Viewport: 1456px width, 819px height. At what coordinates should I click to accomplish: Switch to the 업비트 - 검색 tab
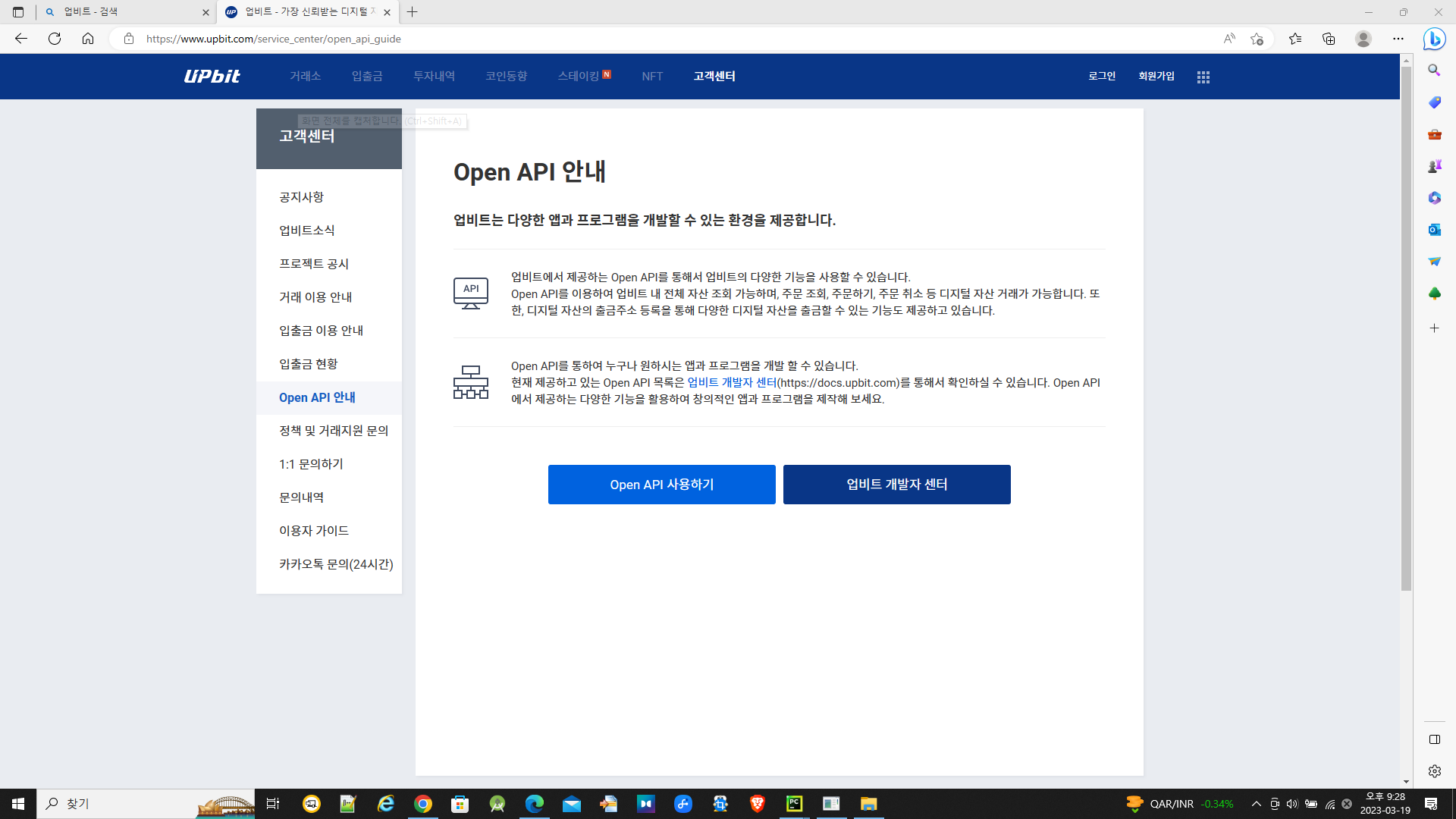(121, 12)
